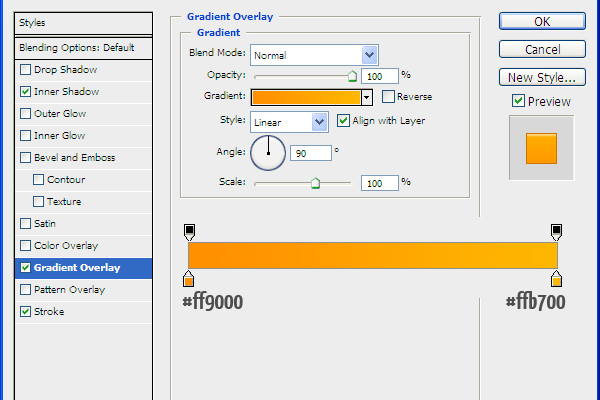600x400 pixels.
Task: Select the Color Overlay label
Action: tap(66, 245)
